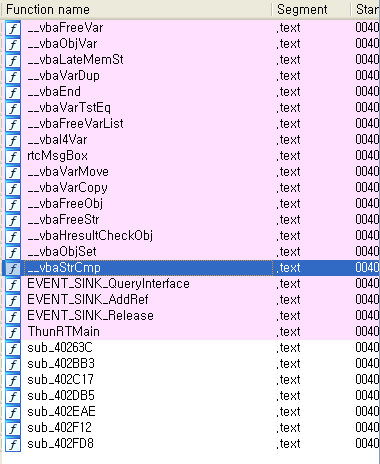Select the __vbaFreeVarList function name
Image resolution: width=380 pixels, height=464 pixels.
[75, 124]
